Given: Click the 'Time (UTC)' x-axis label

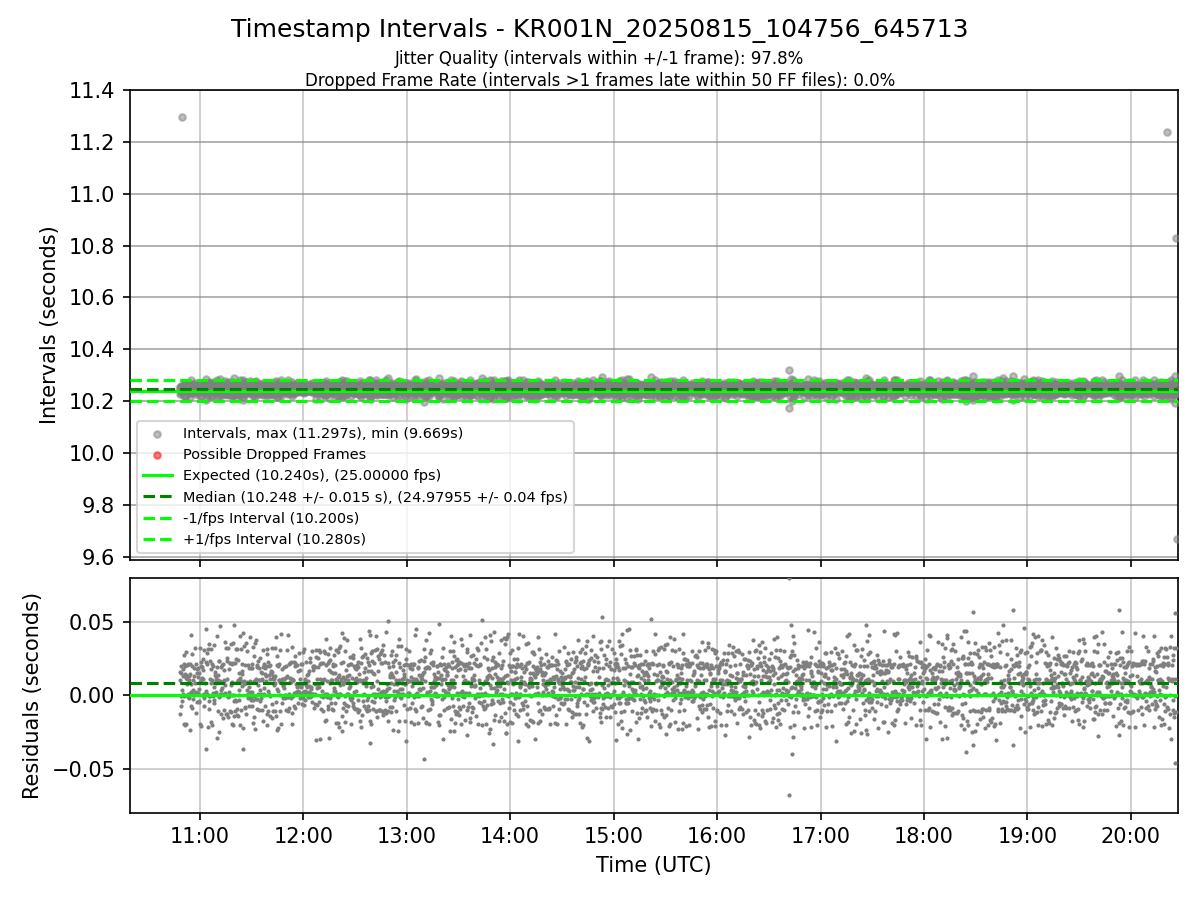Looking at the screenshot, I should (x=653, y=865).
